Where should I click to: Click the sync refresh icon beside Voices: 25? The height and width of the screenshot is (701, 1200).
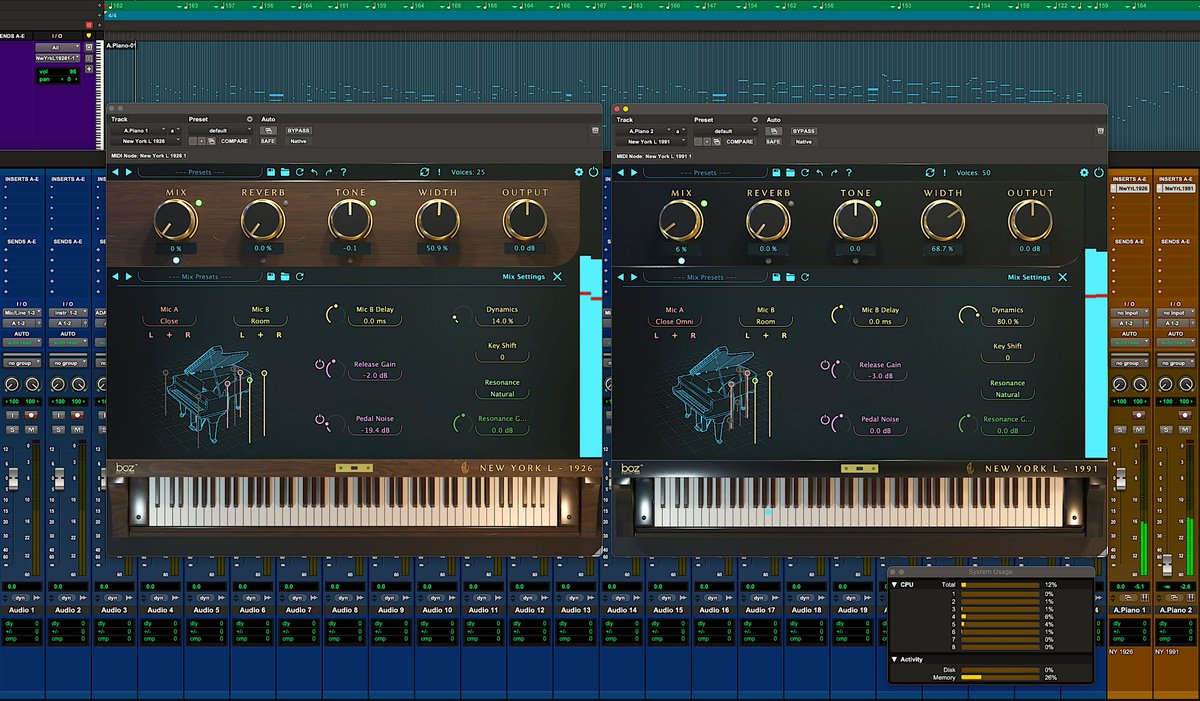pyautogui.click(x=424, y=172)
